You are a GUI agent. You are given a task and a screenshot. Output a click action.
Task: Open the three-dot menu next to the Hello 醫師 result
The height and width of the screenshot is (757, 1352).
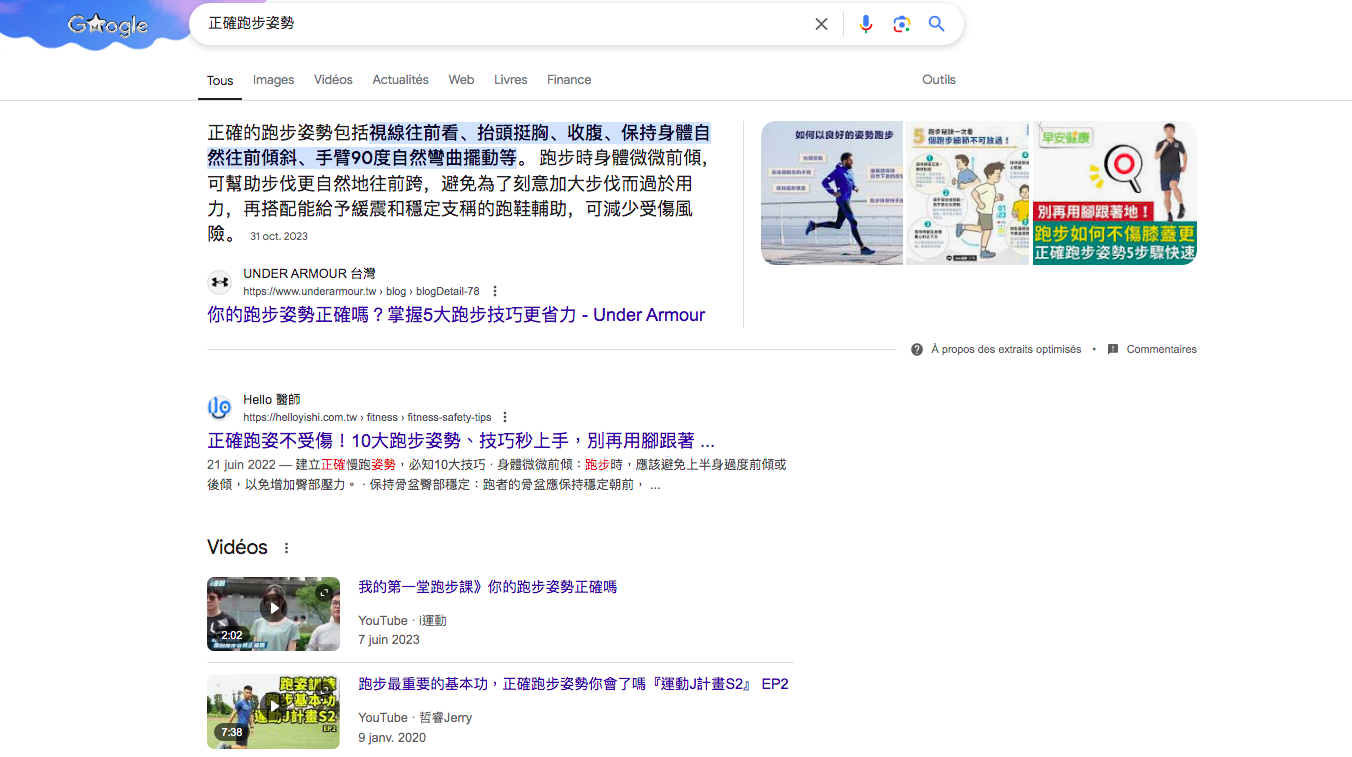505,416
